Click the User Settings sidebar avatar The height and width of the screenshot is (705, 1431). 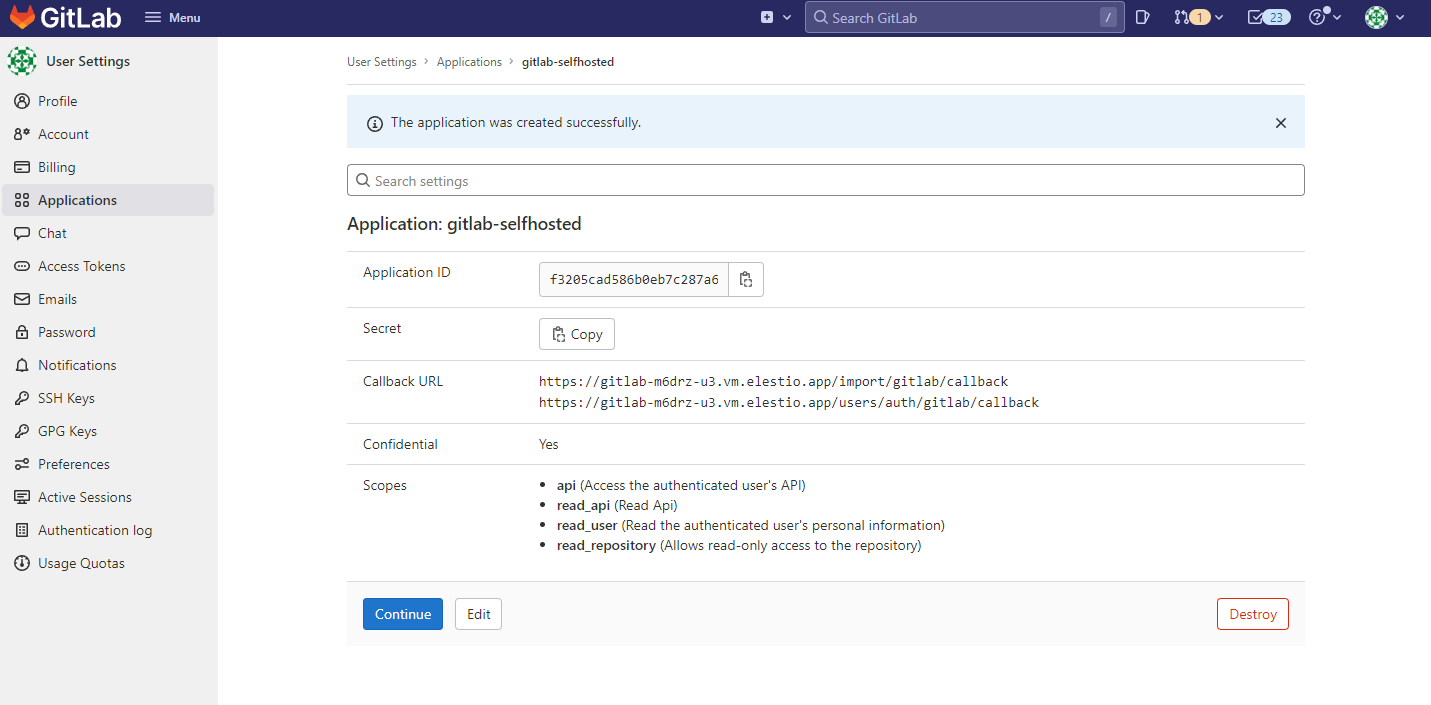point(22,61)
